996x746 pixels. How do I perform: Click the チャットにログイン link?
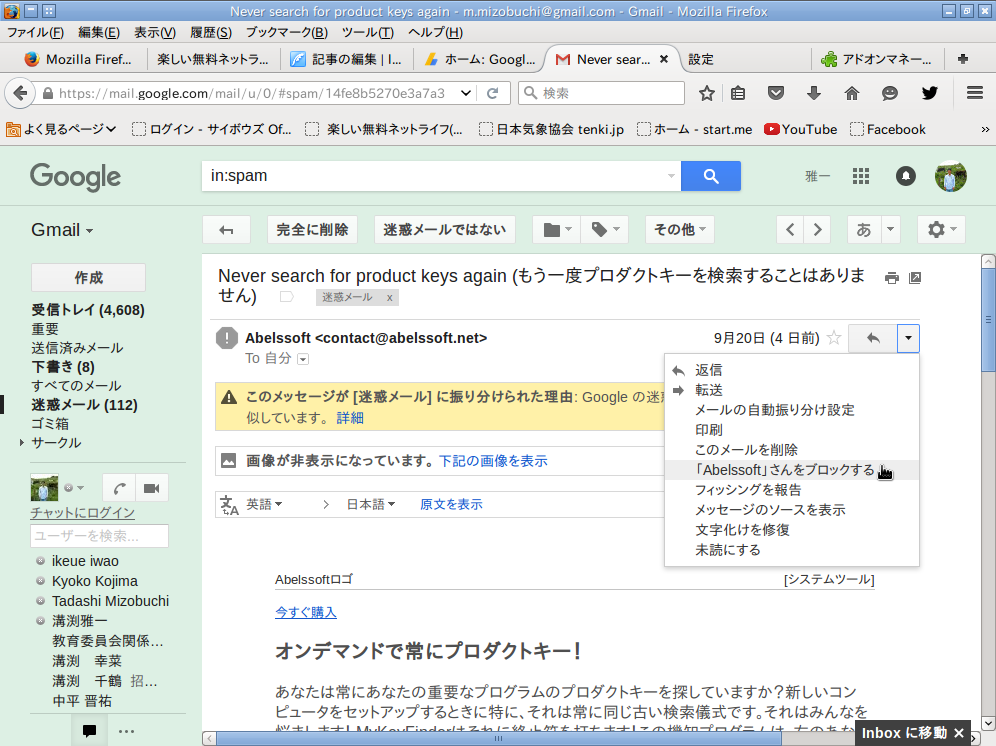click(83, 513)
